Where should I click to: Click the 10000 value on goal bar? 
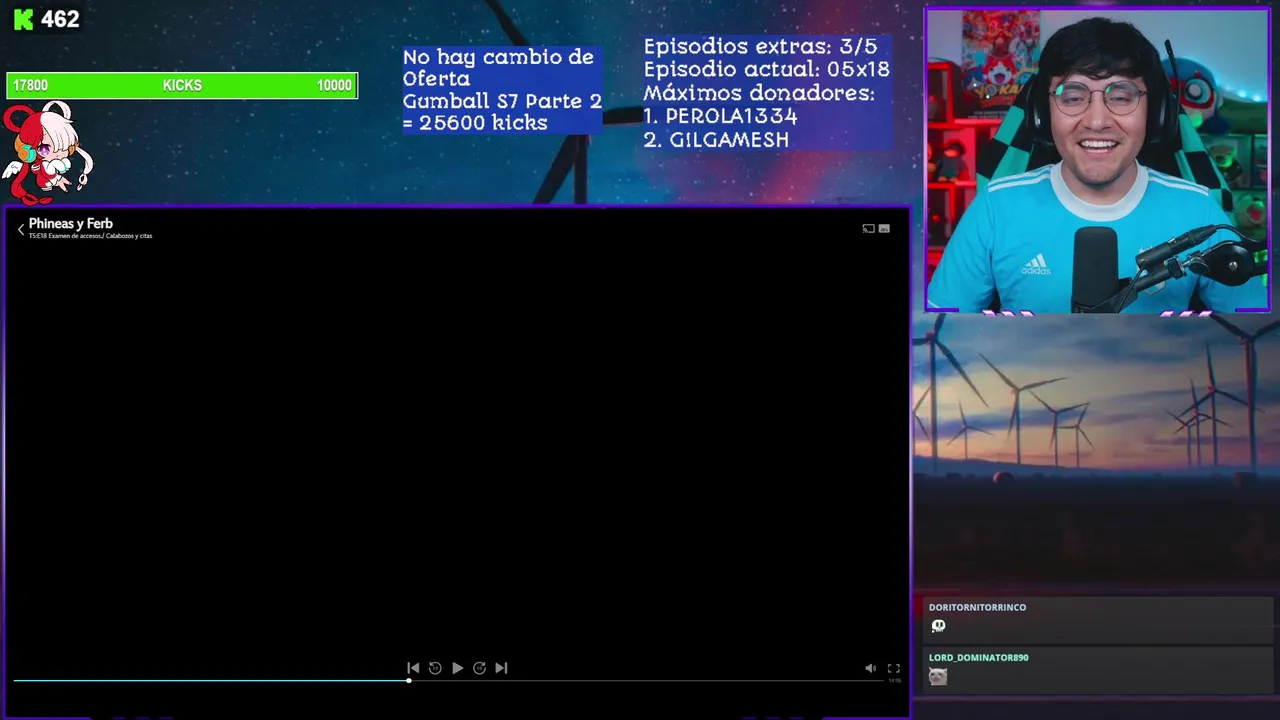click(x=334, y=85)
